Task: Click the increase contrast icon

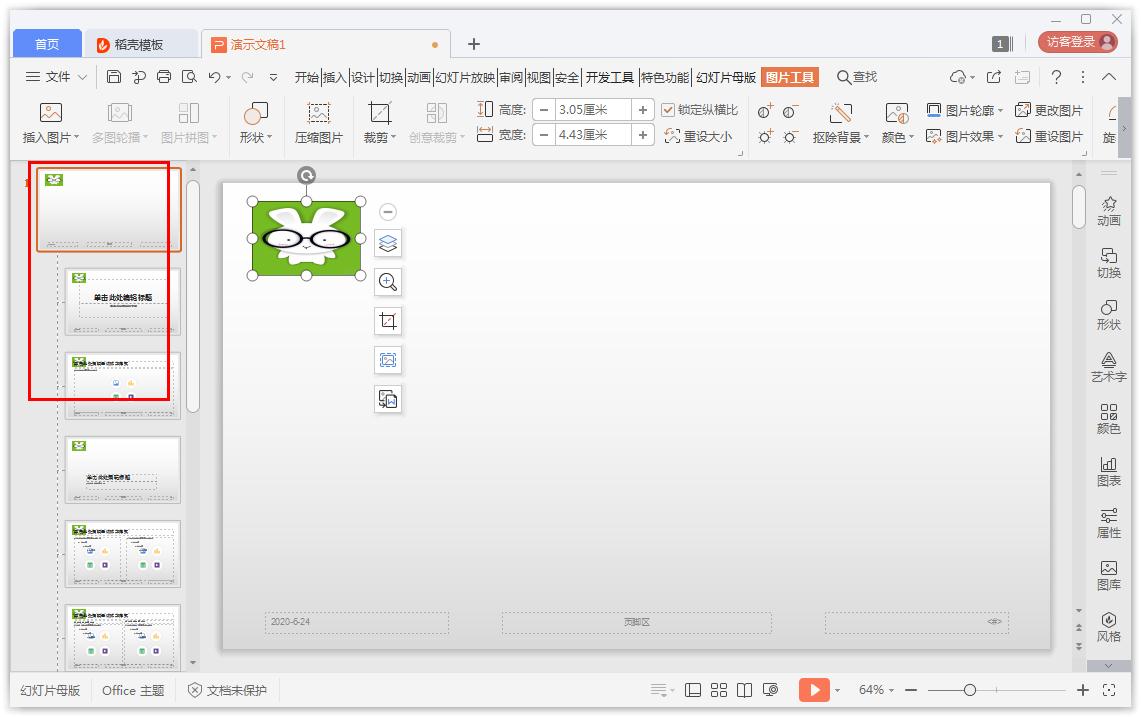Action: click(765, 111)
